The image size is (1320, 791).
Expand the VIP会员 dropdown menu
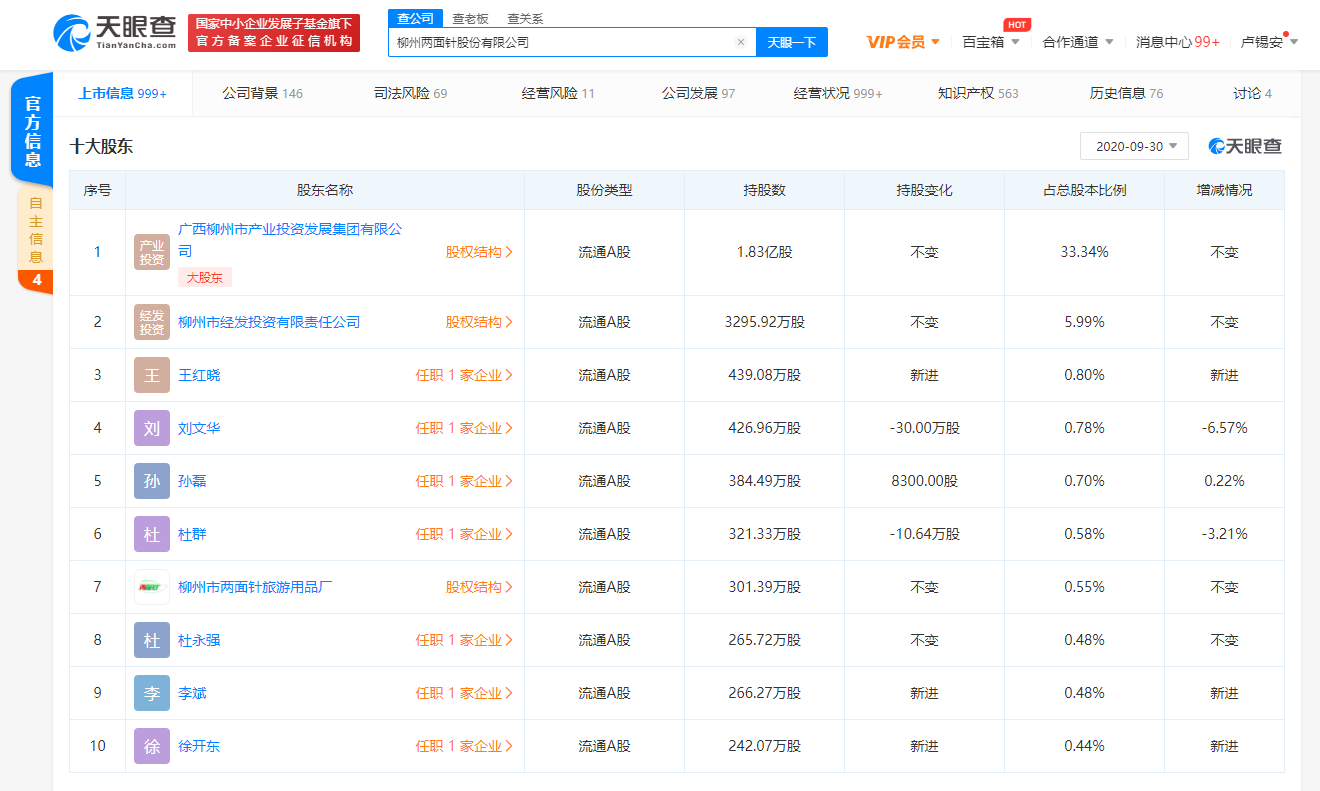click(x=903, y=42)
